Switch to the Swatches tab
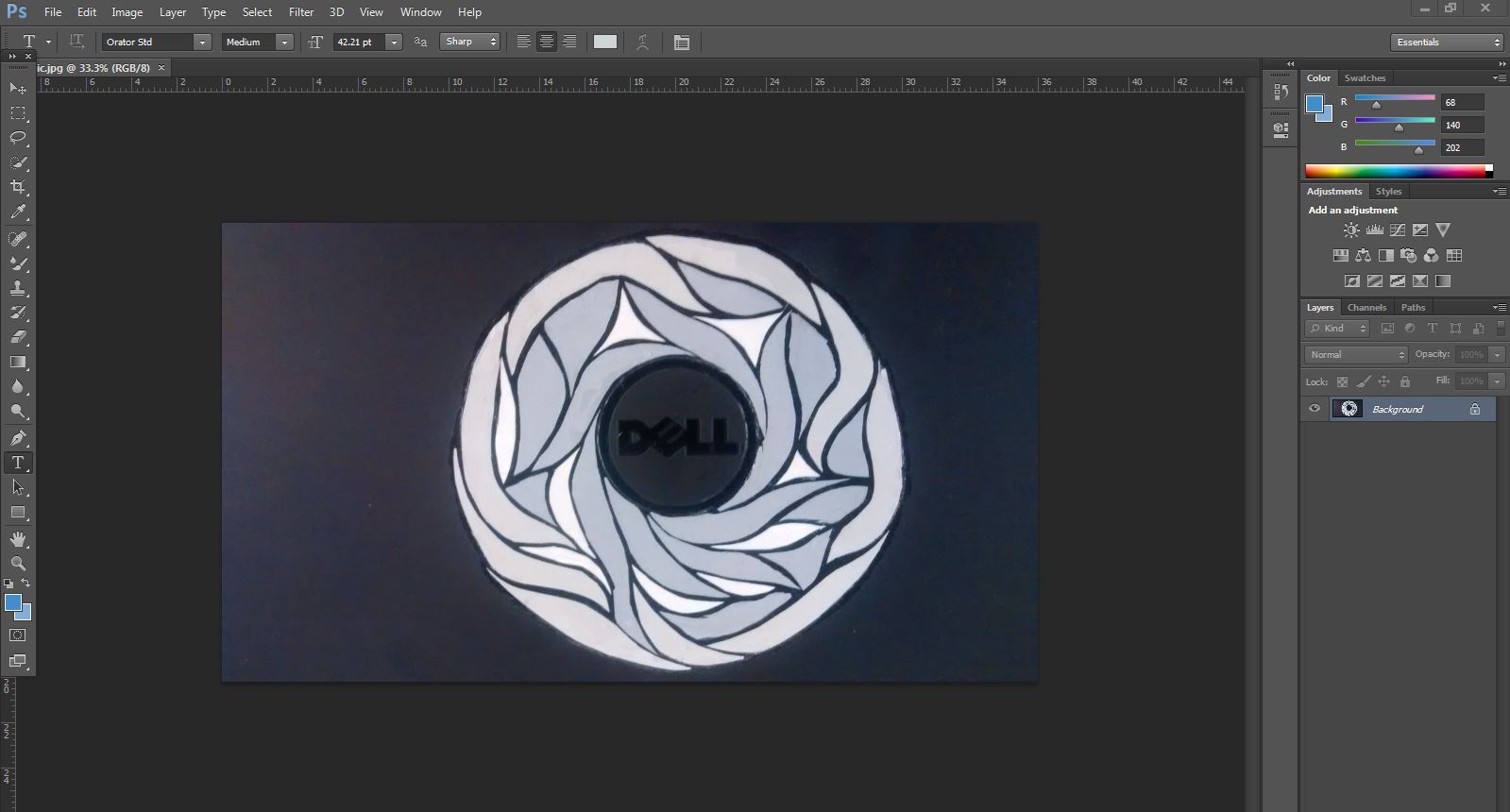The height and width of the screenshot is (812, 1510). [1364, 78]
